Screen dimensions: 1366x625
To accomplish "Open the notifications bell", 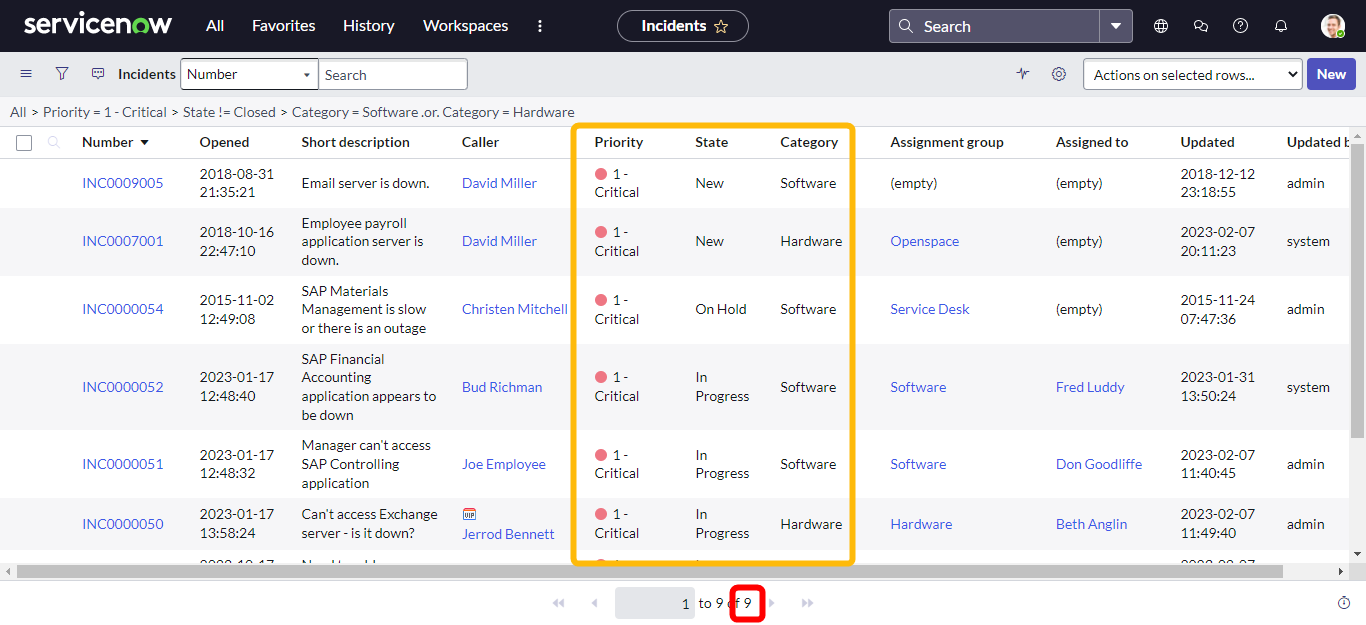I will [x=1280, y=25].
